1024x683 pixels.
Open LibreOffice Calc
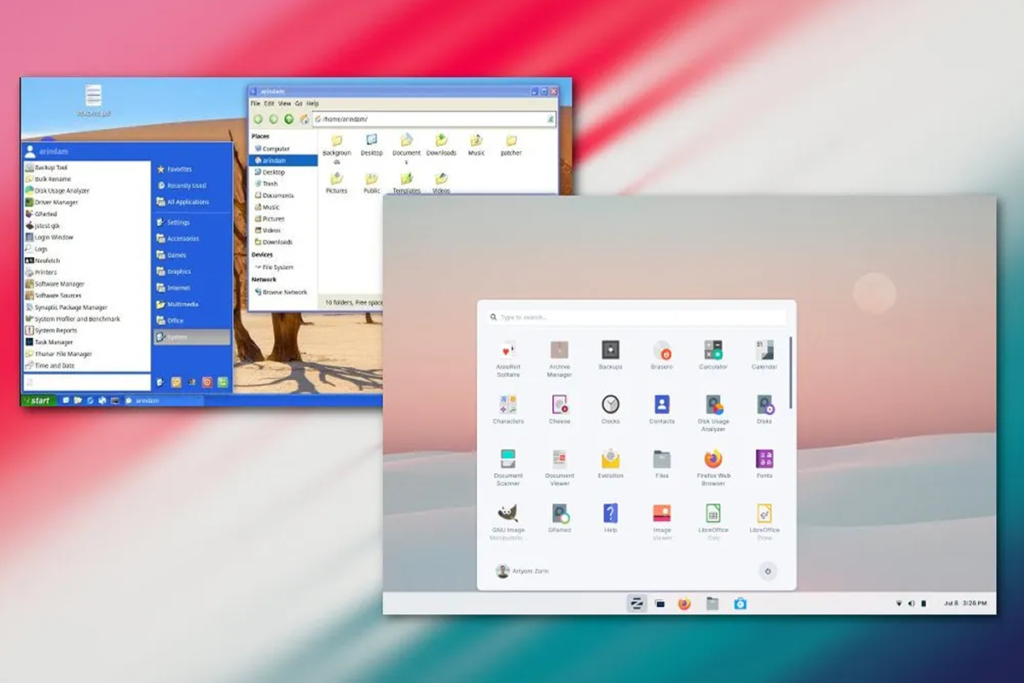[x=713, y=515]
